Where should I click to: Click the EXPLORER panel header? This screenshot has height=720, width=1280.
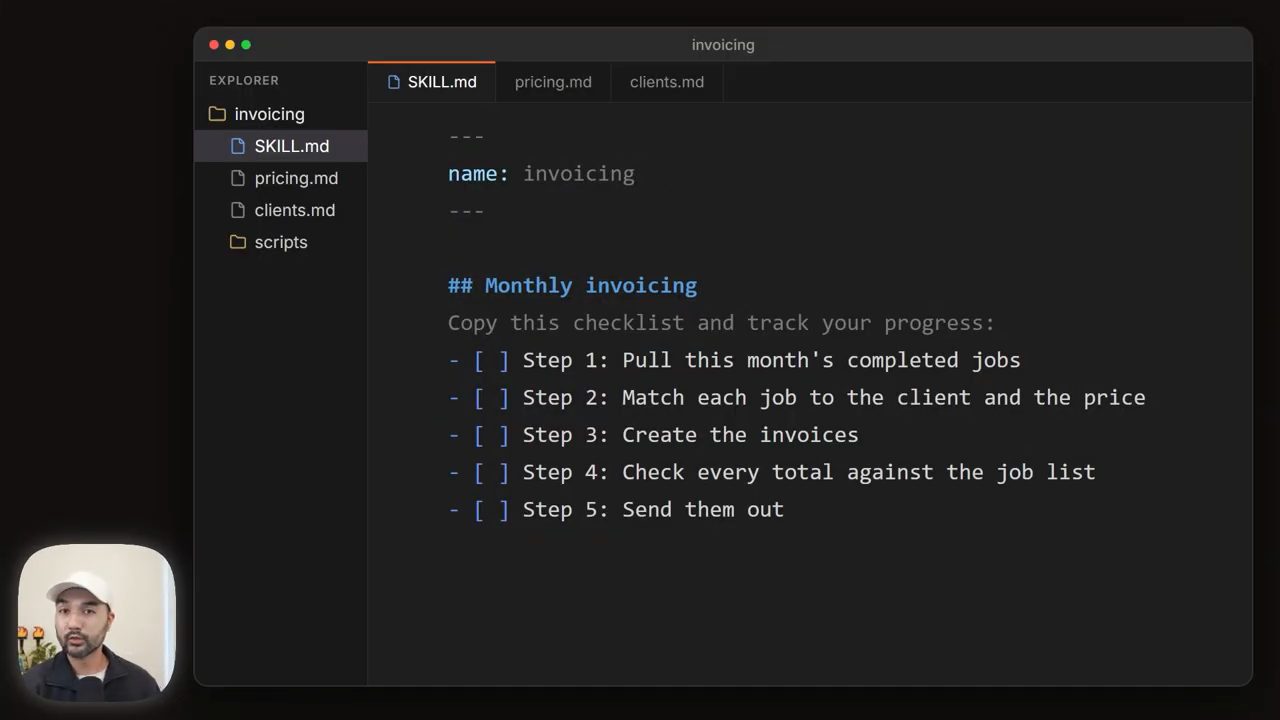tap(244, 81)
